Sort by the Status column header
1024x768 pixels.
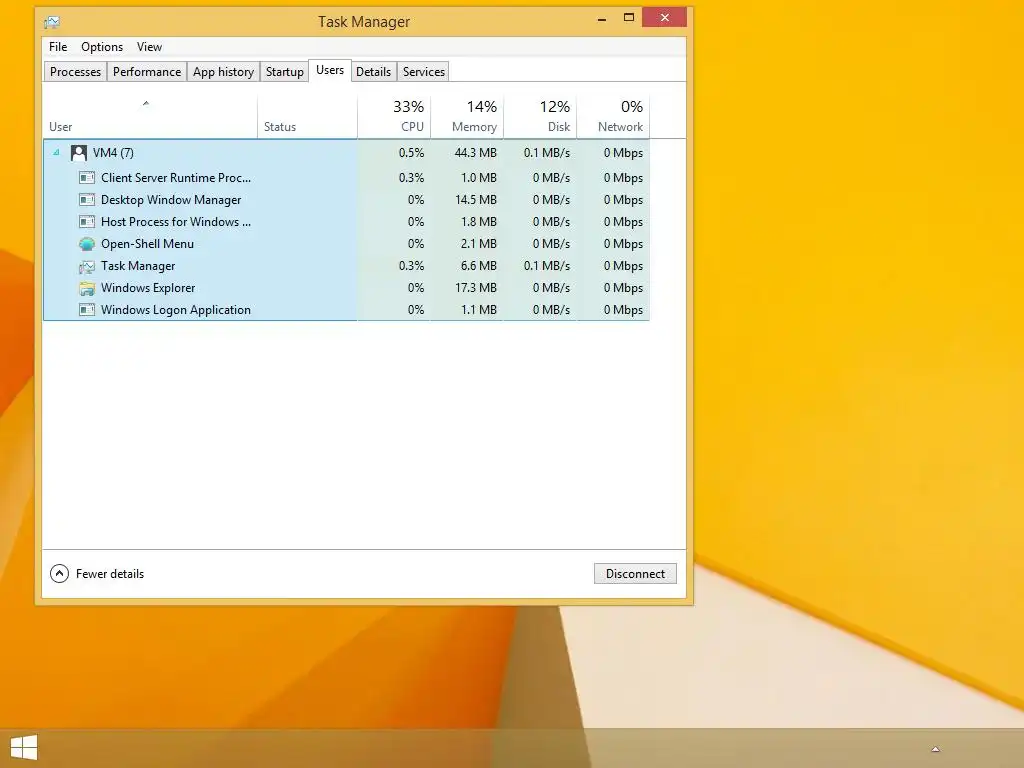(308, 117)
